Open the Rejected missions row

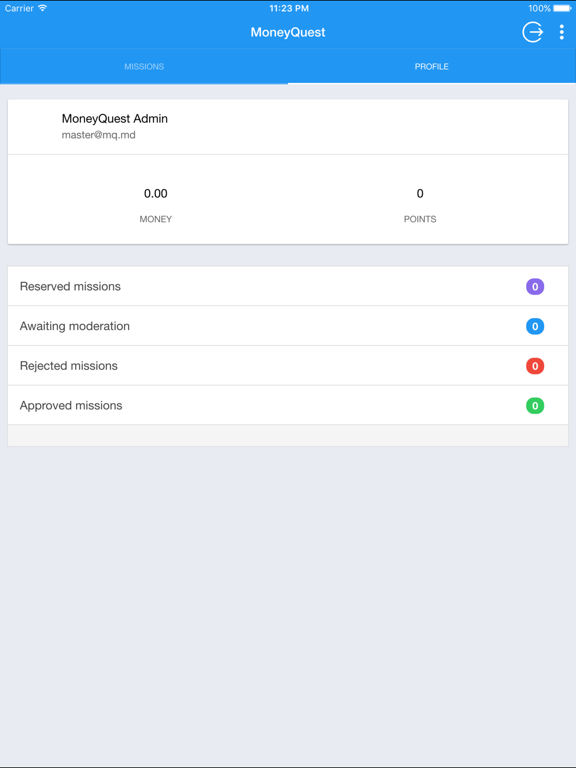pos(288,366)
